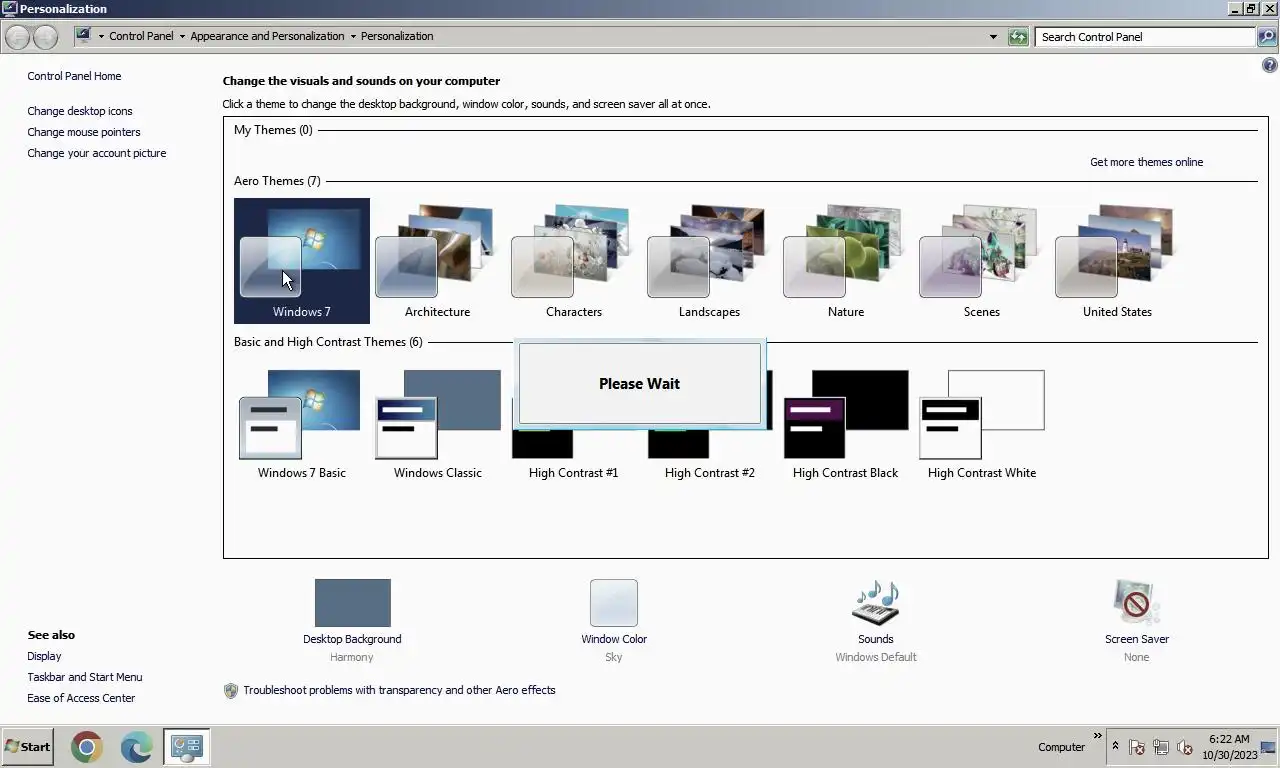The image size is (1280, 768).
Task: Expand the address bar history dropdown
Action: pos(993,37)
